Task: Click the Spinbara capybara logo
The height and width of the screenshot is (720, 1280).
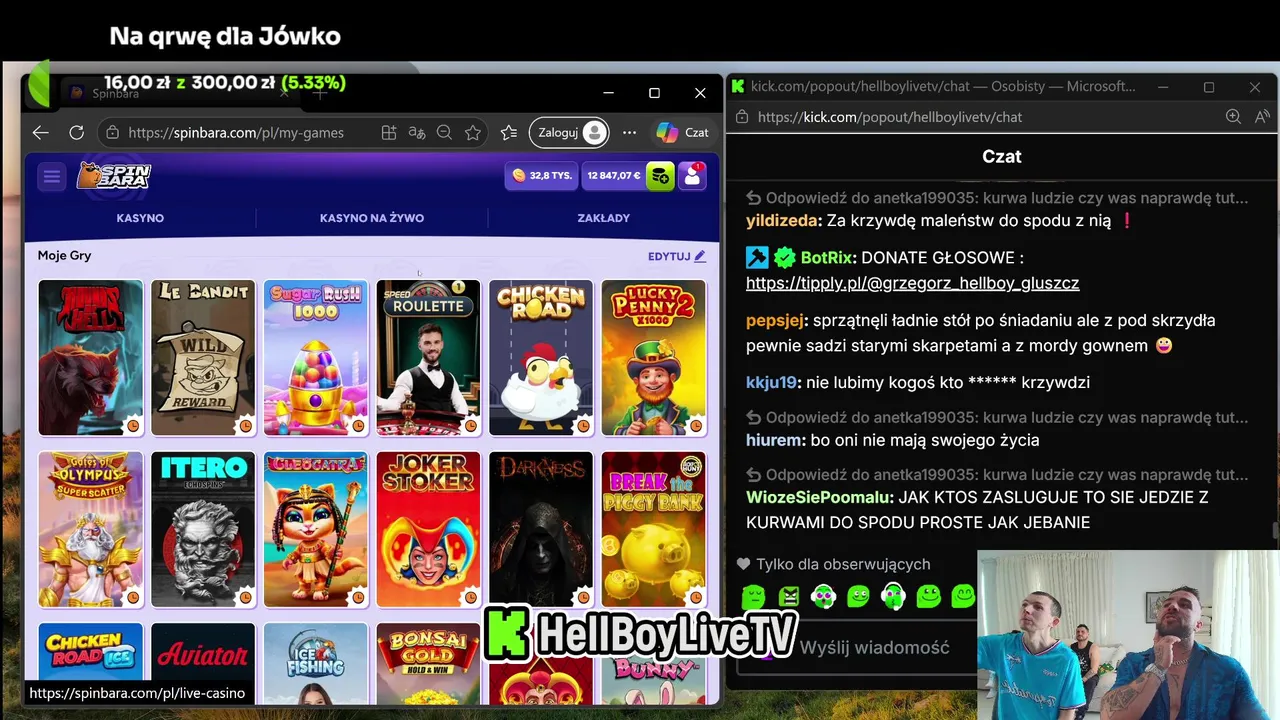Action: point(114,176)
